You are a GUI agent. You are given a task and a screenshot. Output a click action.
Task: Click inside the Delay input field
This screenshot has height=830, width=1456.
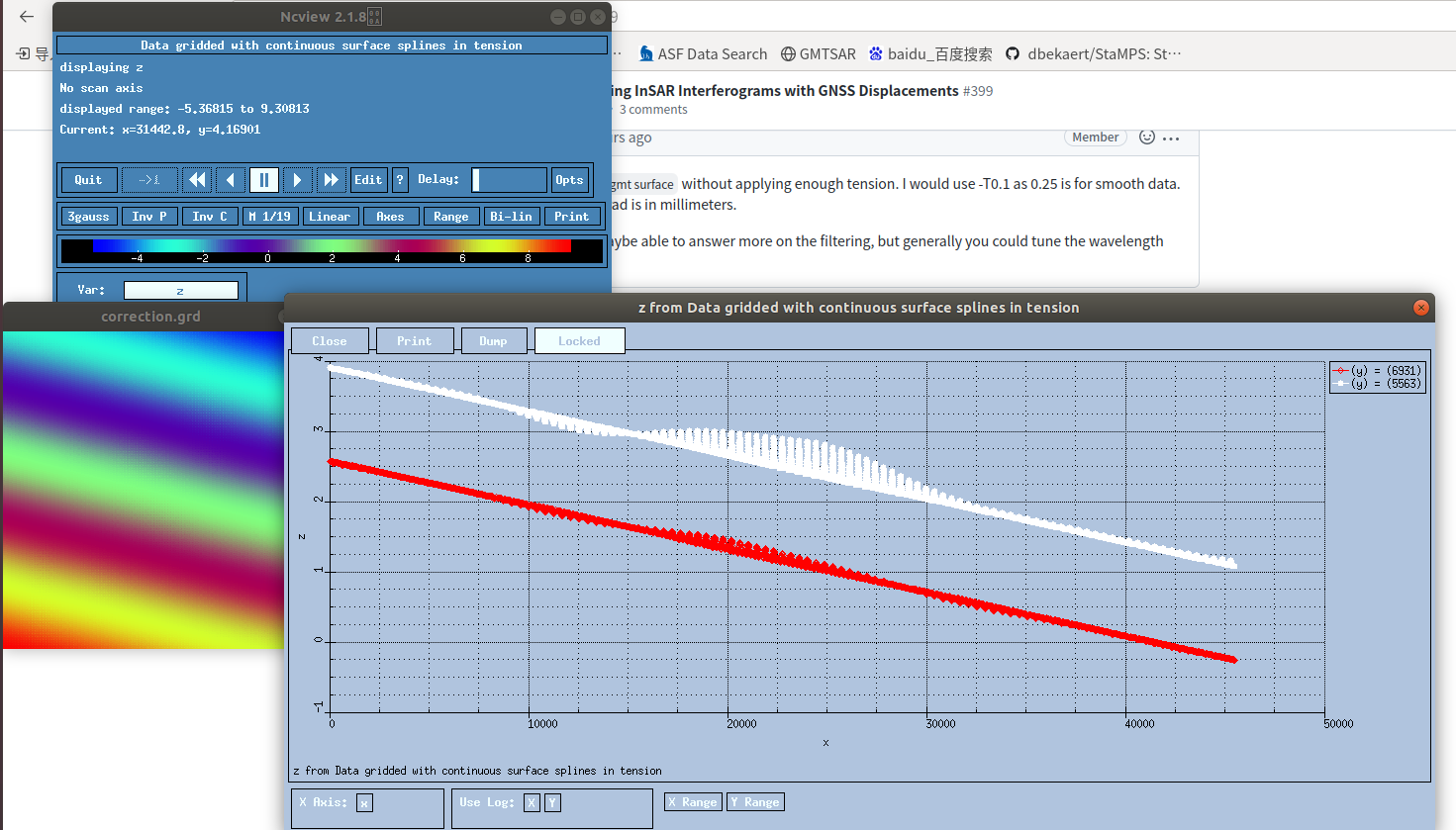click(509, 179)
